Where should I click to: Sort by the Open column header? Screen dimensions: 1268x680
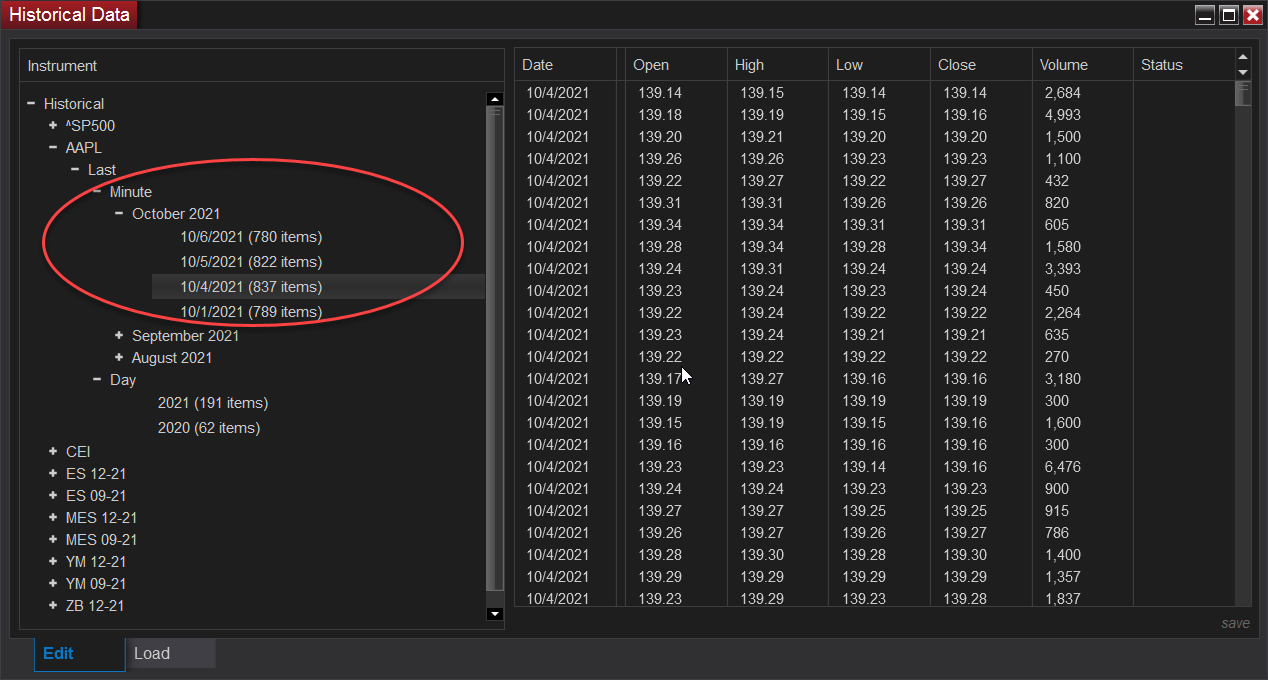pos(676,64)
